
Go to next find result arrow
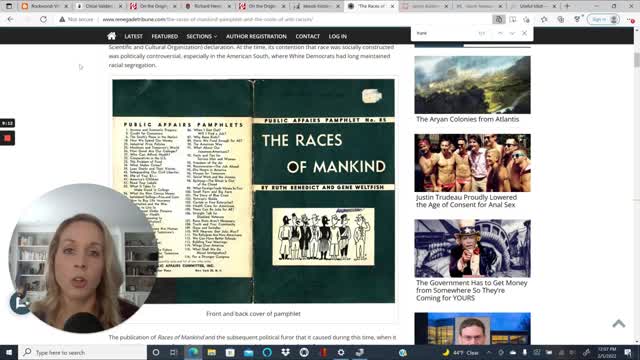point(512,33)
